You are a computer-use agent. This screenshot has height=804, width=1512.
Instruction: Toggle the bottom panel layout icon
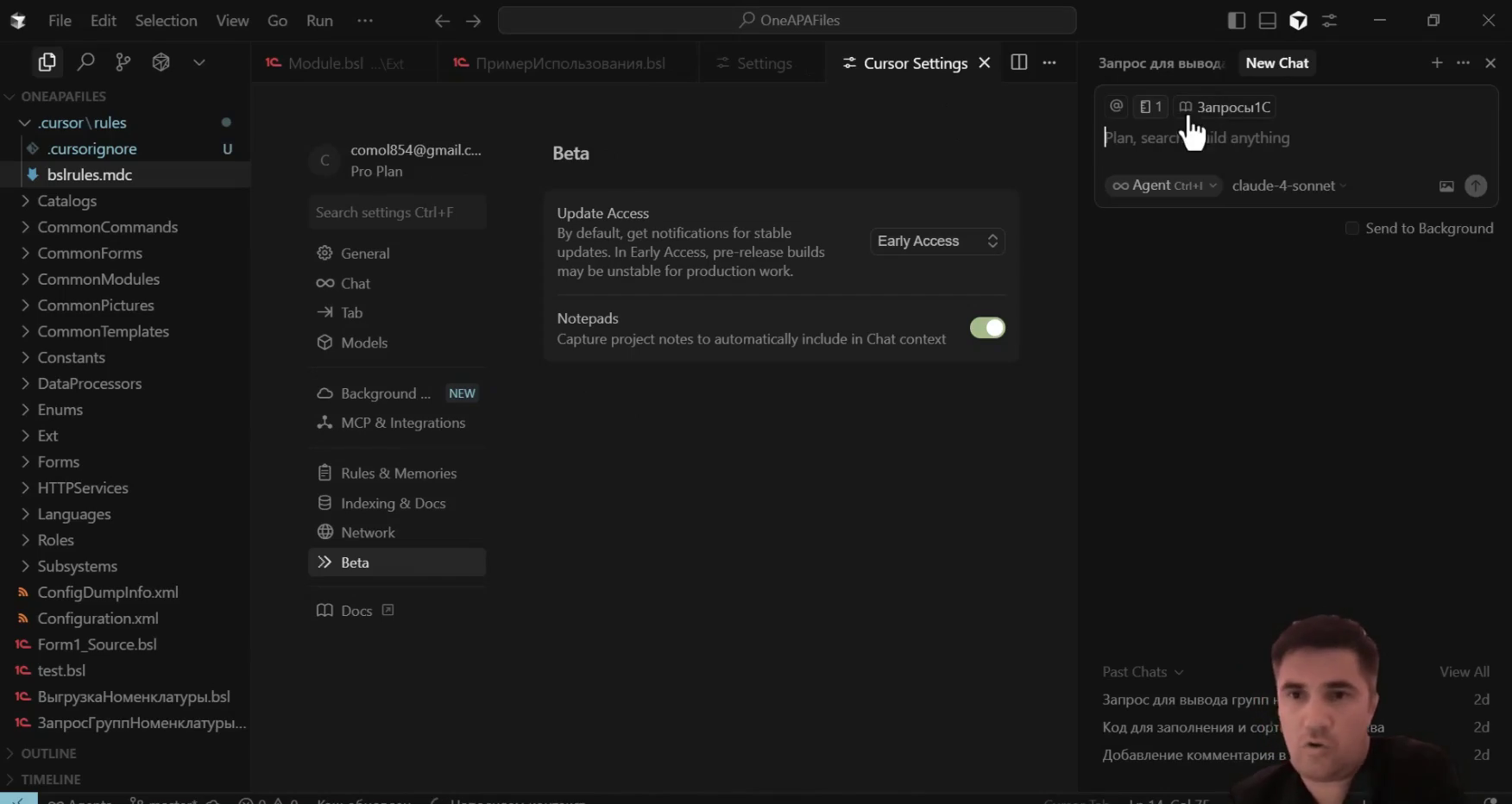[x=1268, y=21]
